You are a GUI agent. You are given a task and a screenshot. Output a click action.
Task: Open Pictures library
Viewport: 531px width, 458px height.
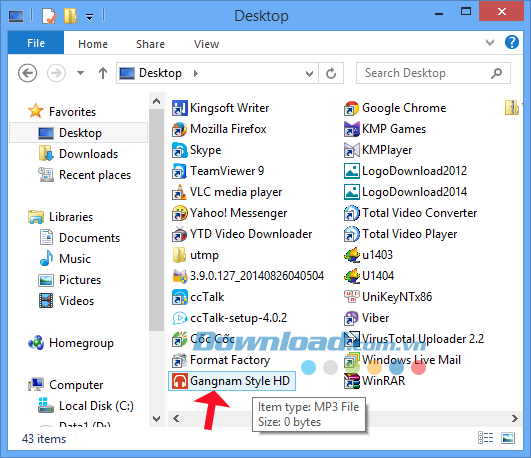[x=70, y=280]
